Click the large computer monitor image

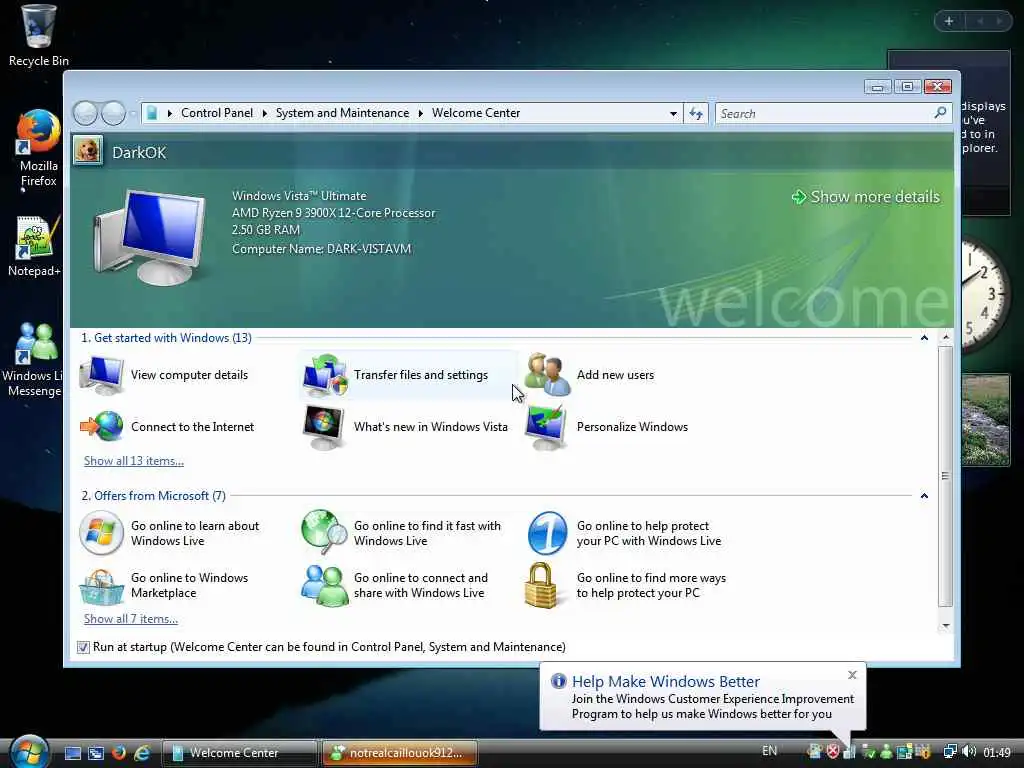click(x=150, y=238)
